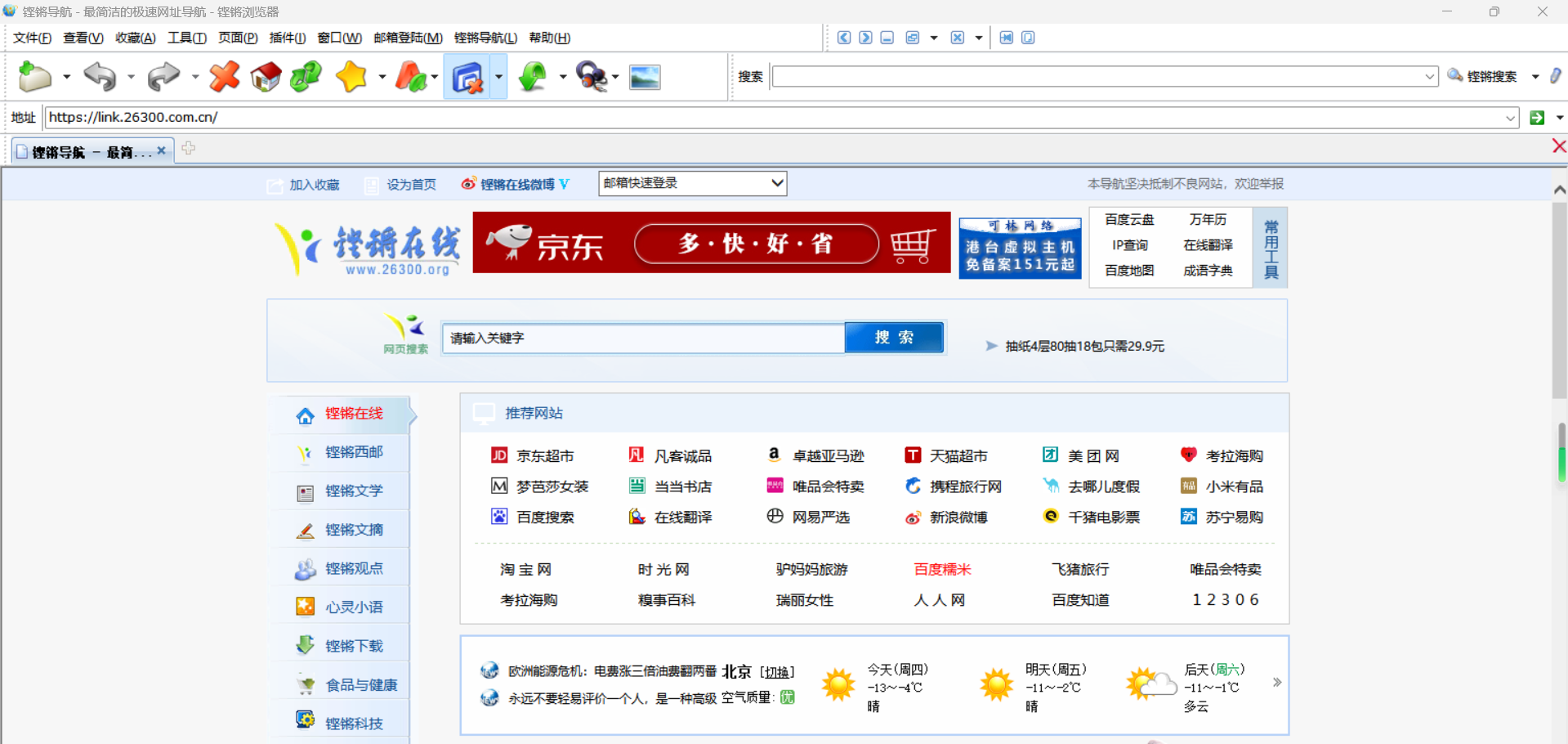Click the previous tab blue arrow icon
The width and height of the screenshot is (1568, 744).
click(x=844, y=38)
